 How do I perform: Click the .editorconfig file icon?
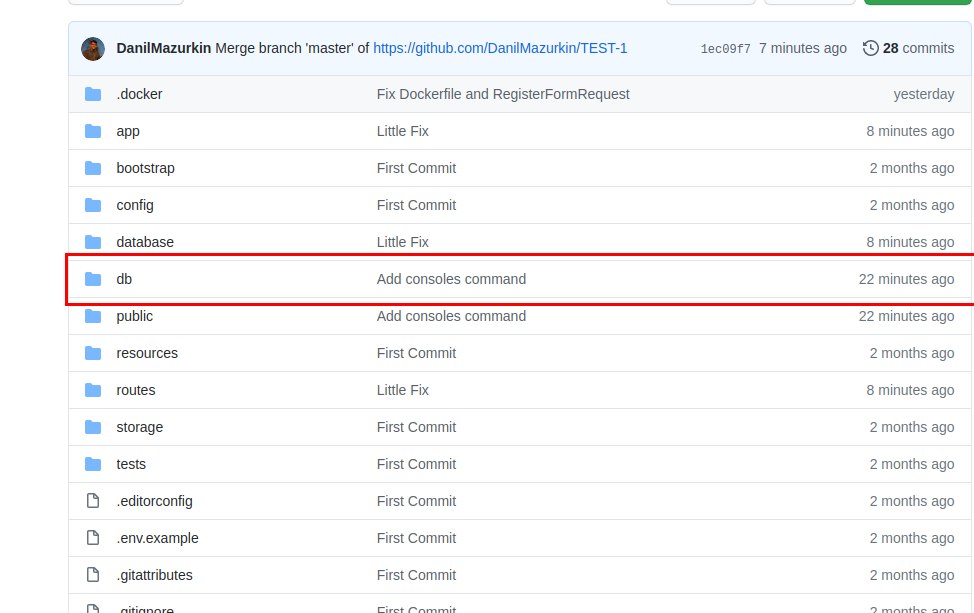93,501
